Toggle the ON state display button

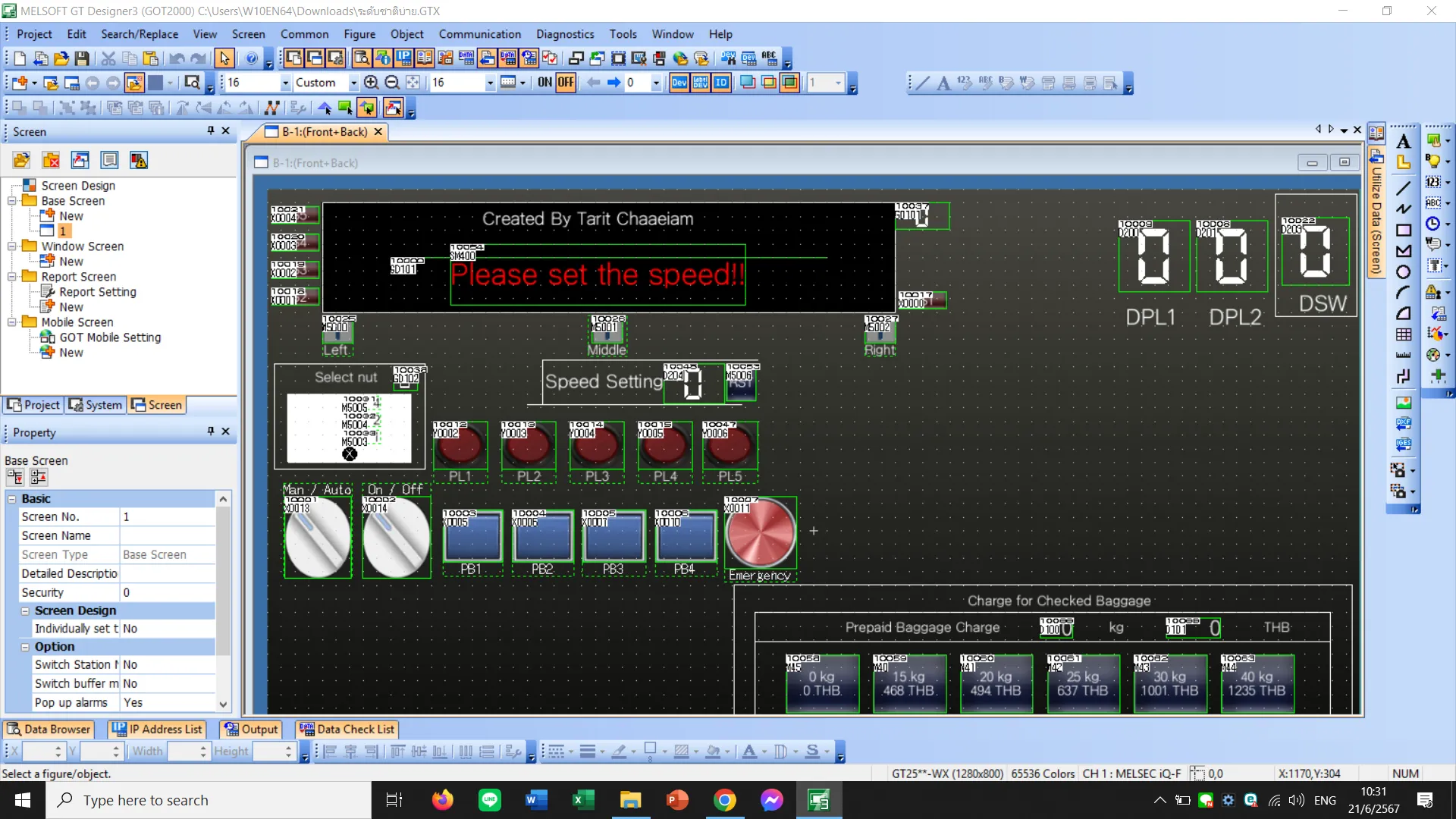coord(544,83)
